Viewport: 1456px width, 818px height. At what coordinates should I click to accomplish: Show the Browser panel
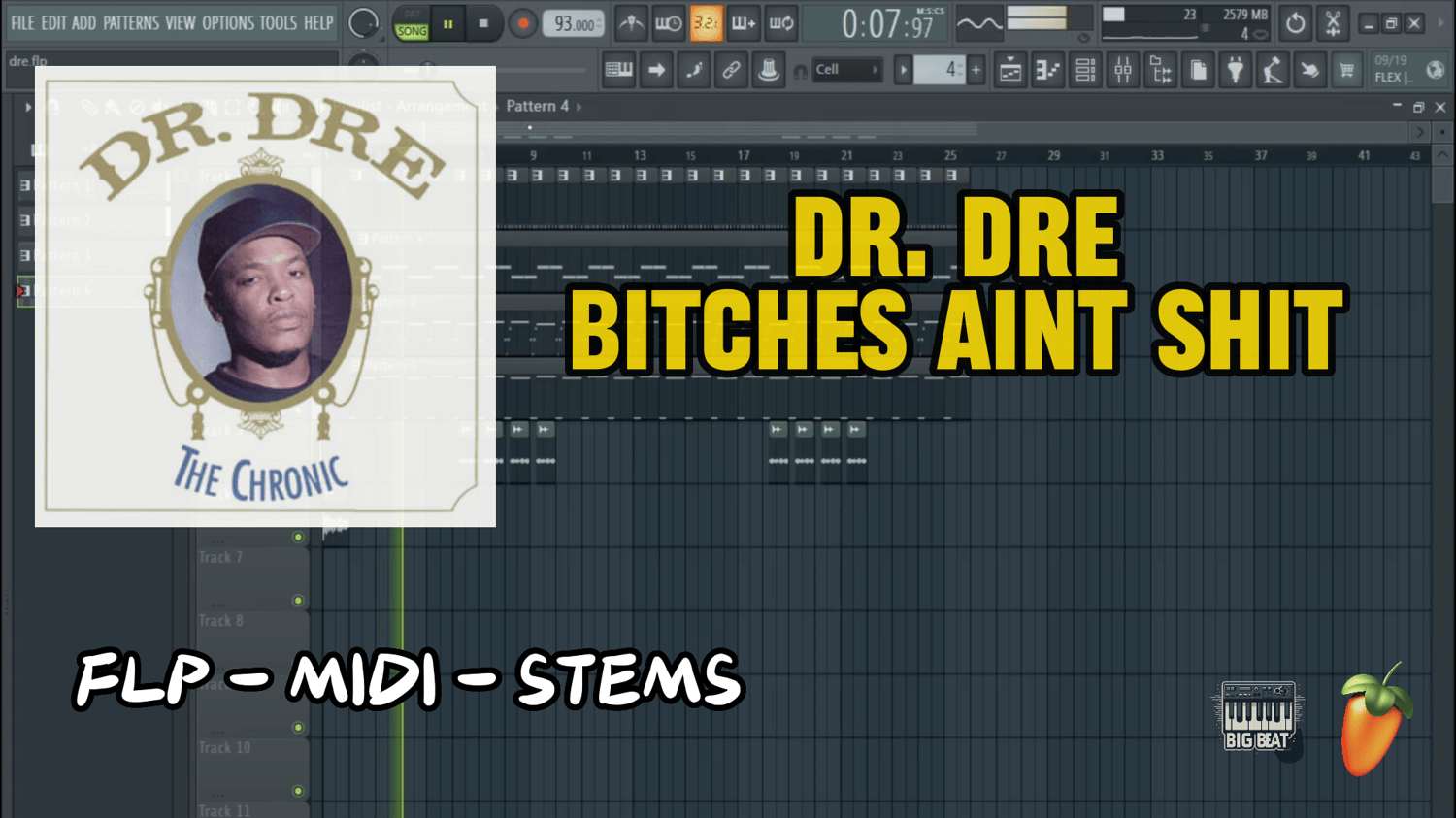tap(1161, 70)
